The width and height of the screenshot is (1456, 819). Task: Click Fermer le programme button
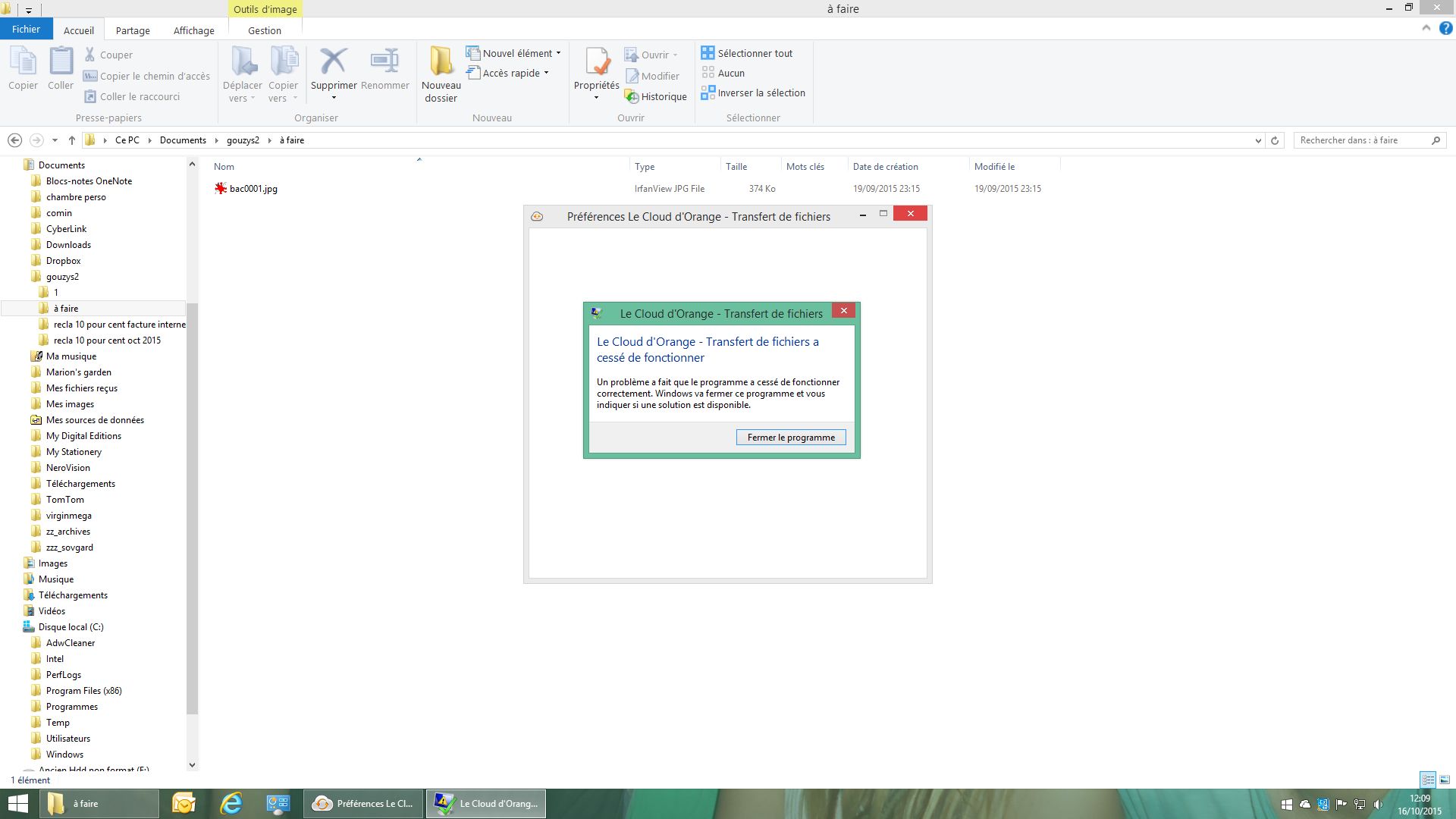coord(790,438)
